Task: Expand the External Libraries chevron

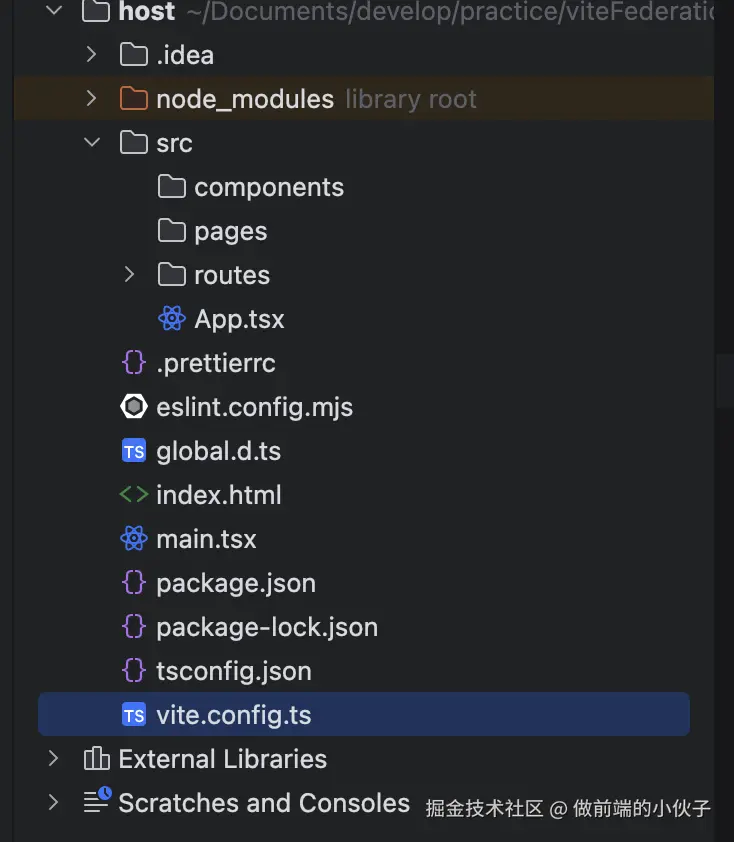Action: click(54, 759)
